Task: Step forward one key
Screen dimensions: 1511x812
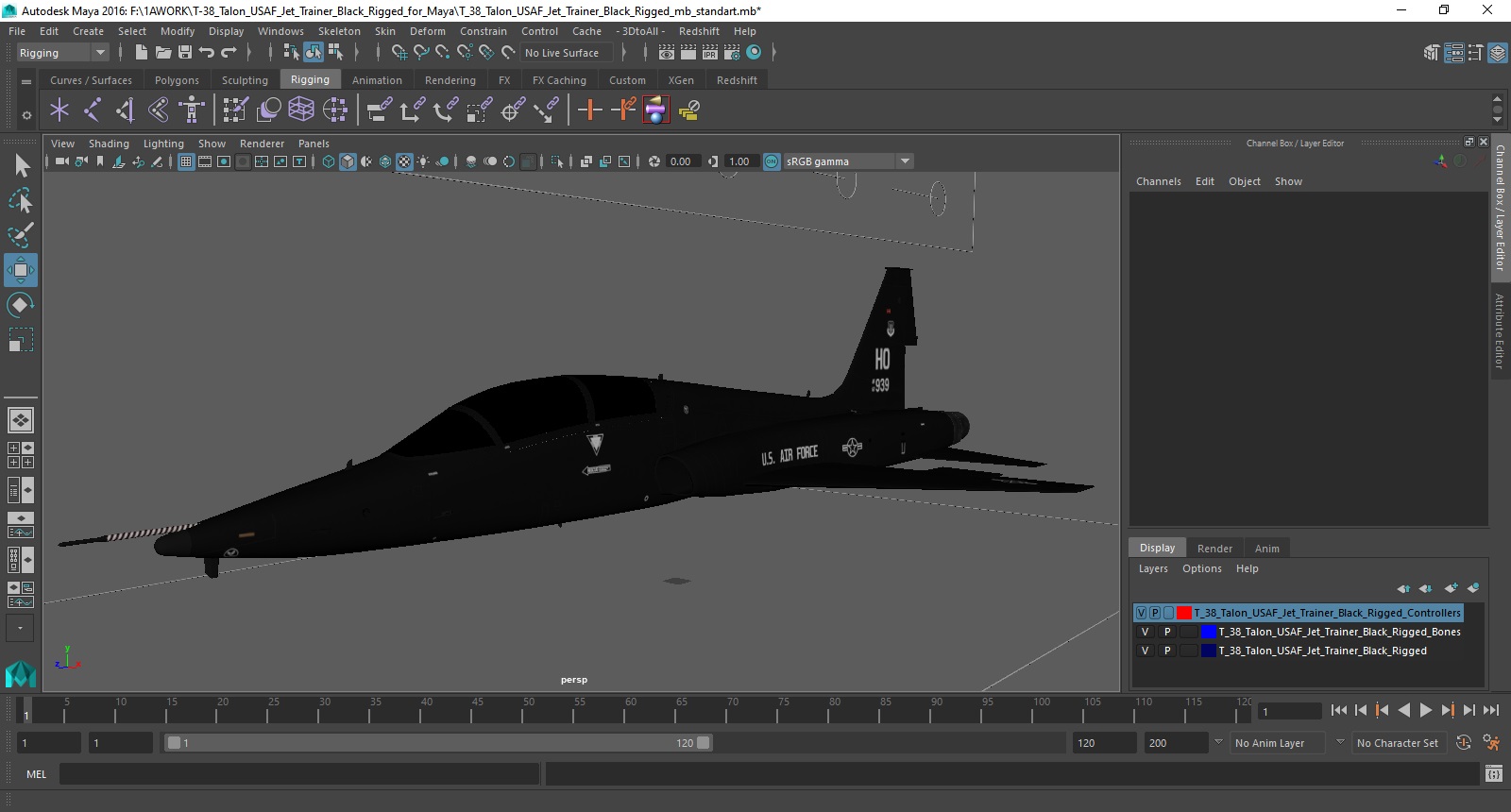Action: pyautogui.click(x=1448, y=710)
